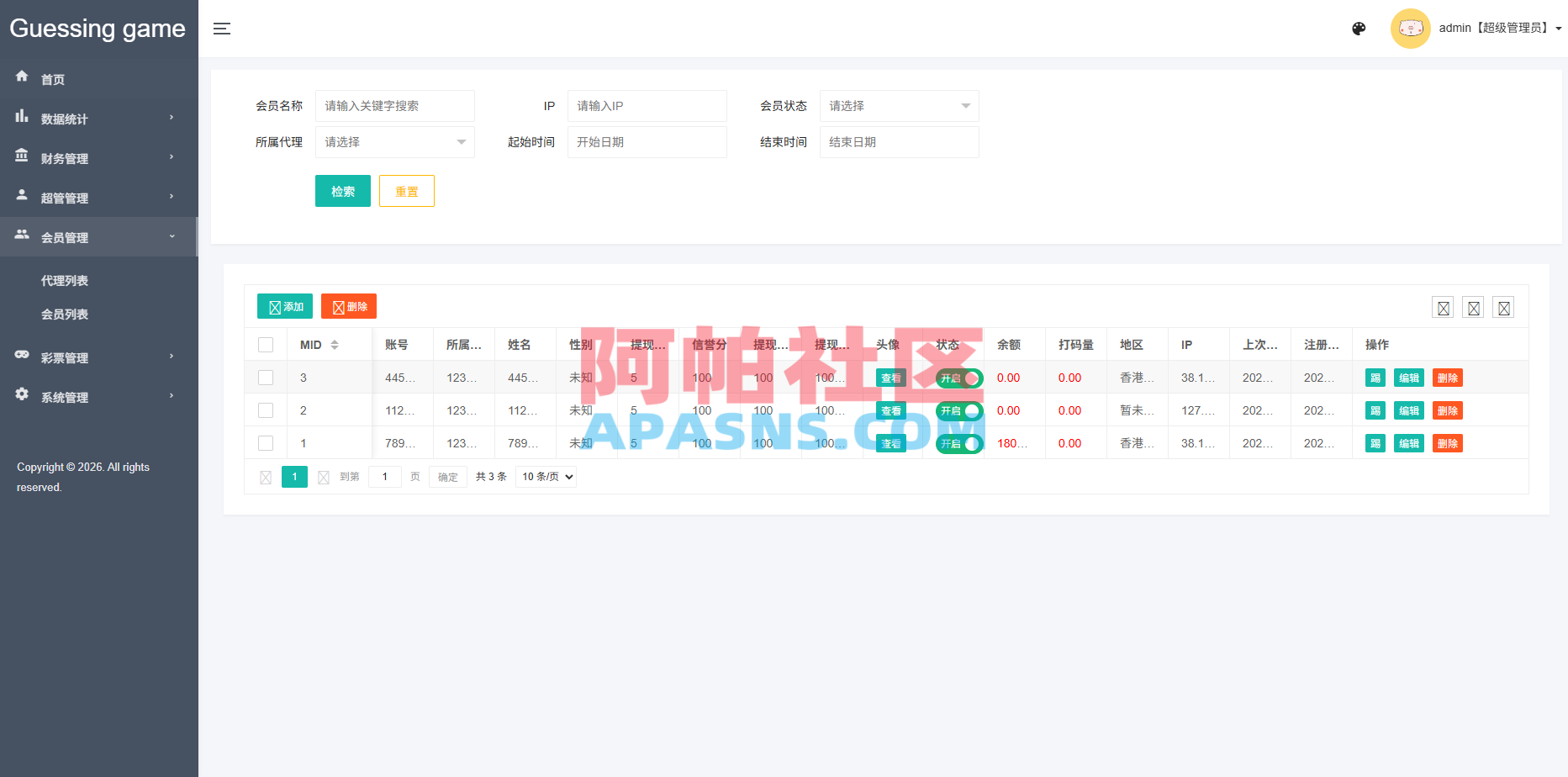This screenshot has width=1568, height=777.
Task: Open the theme color palette icon
Action: 1359,29
